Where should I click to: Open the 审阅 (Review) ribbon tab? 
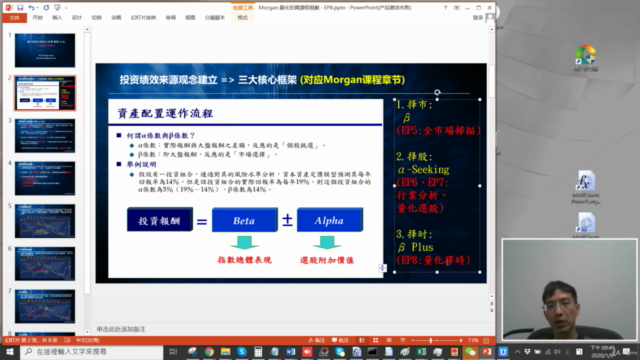tap(171, 18)
